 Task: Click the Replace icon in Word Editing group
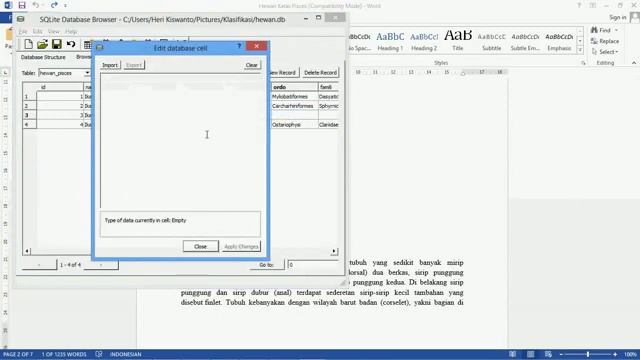pos(594,41)
